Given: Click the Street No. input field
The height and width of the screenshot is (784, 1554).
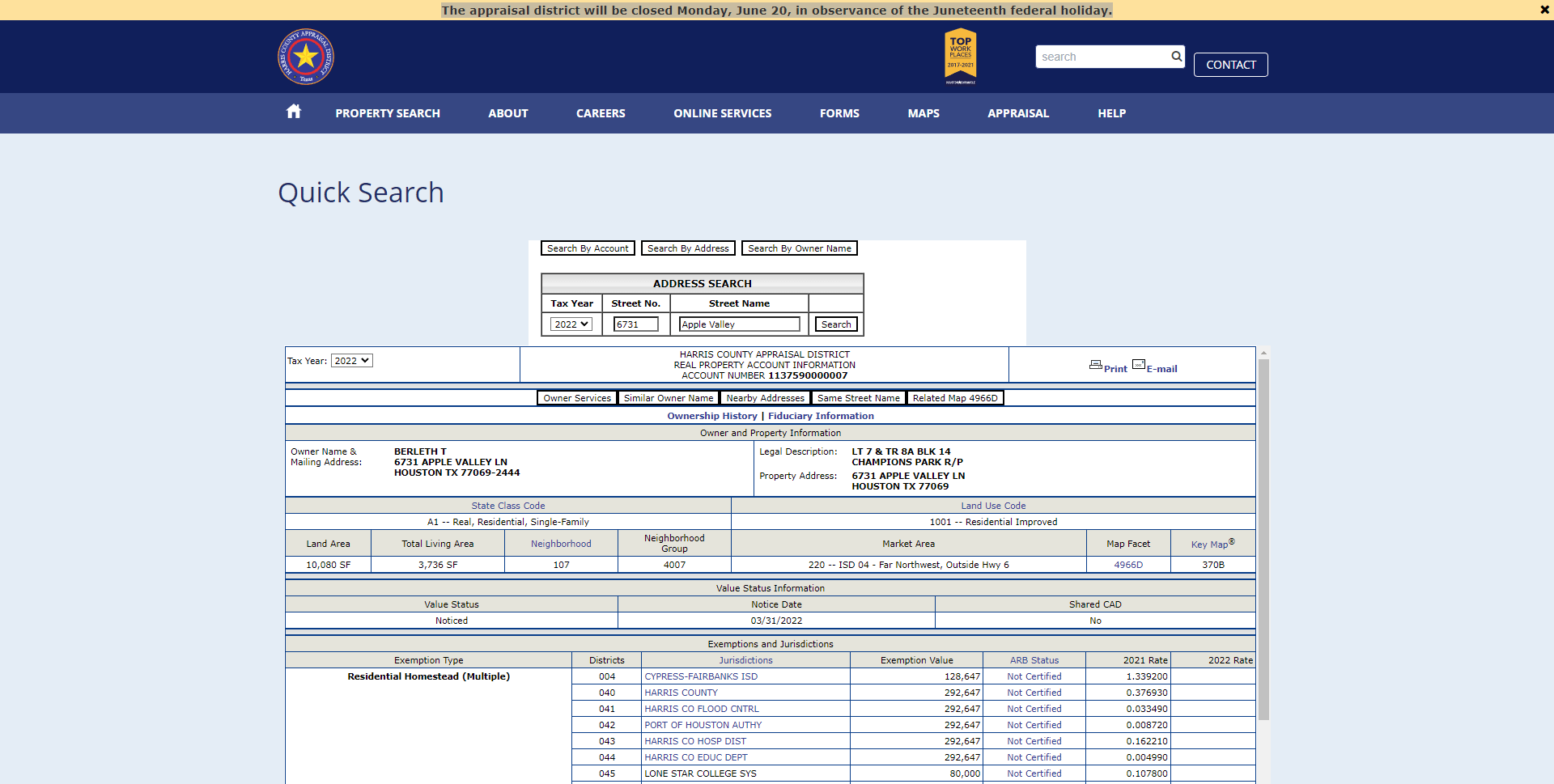Looking at the screenshot, I should (x=636, y=324).
